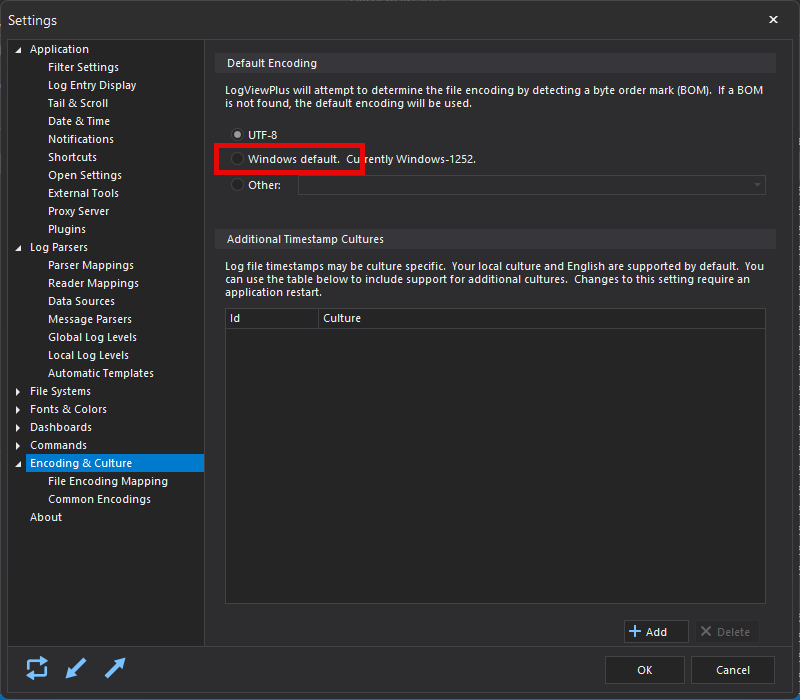This screenshot has width=800, height=700.
Task: Click the Cancel button
Action: pos(733,670)
